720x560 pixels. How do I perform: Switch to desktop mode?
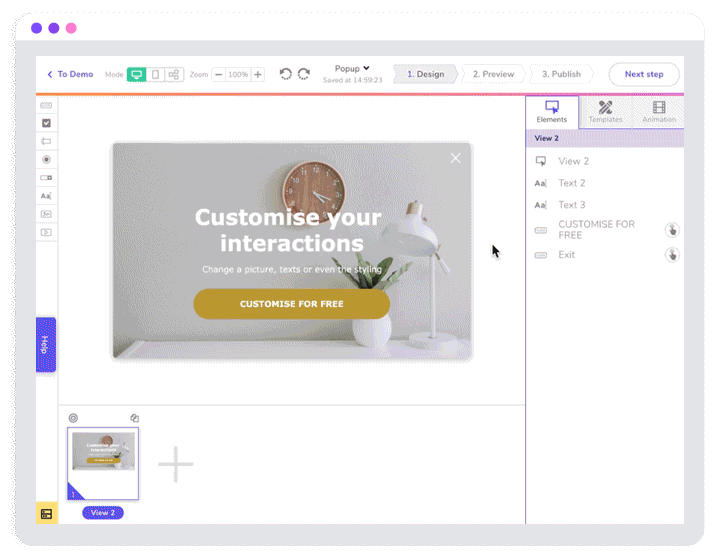coord(136,74)
